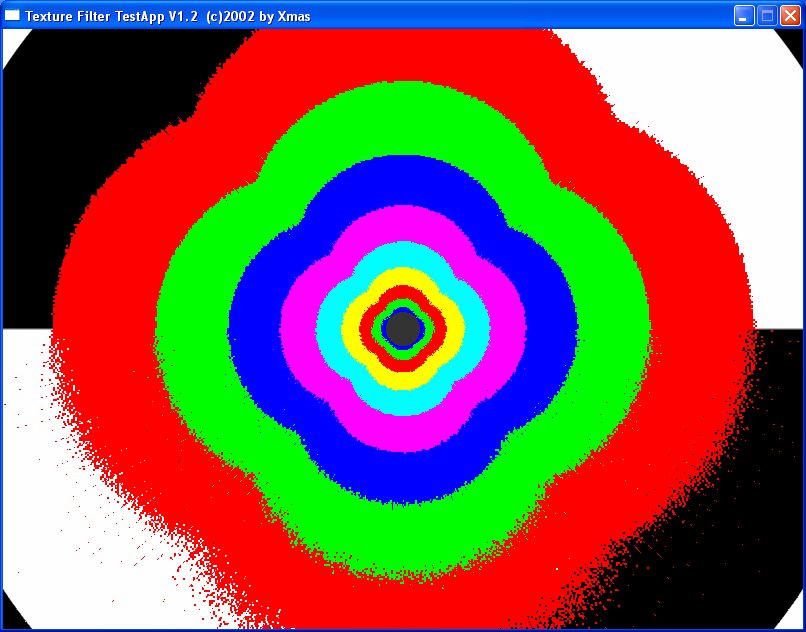Close the Texture Filter TestApp window

[790, 16]
